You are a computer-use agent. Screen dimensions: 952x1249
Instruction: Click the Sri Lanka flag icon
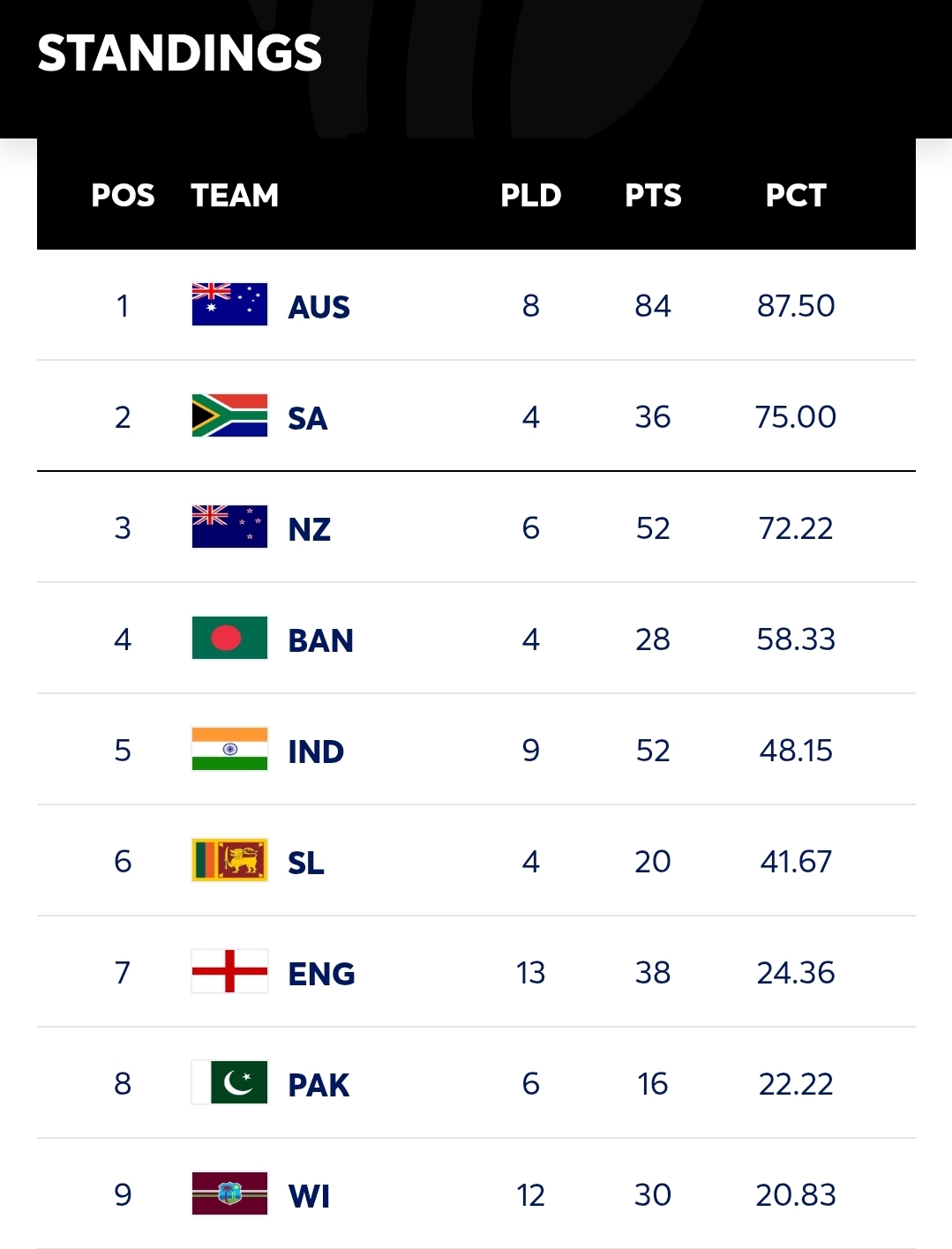click(x=229, y=860)
